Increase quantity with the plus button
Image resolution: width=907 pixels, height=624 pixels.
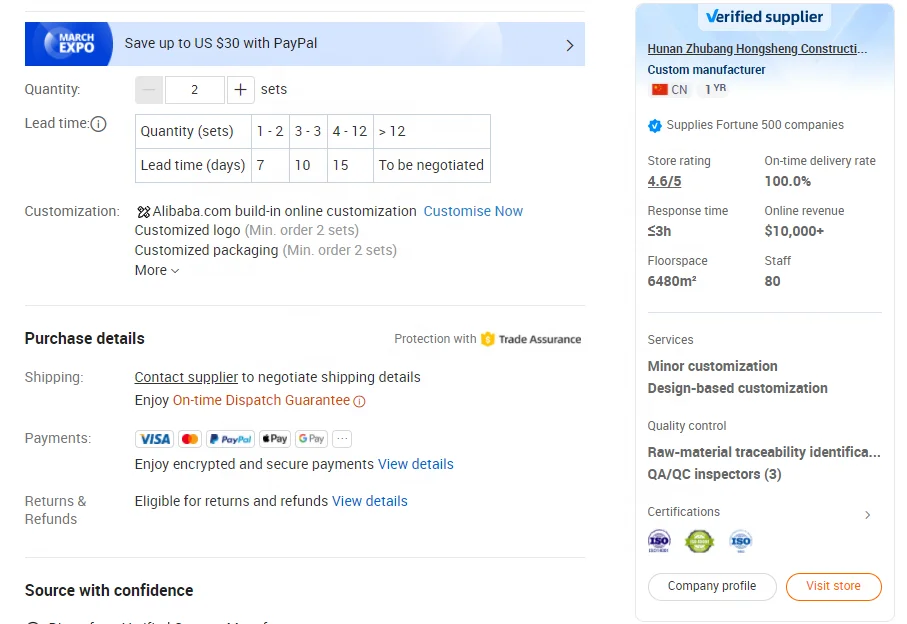[x=241, y=90]
